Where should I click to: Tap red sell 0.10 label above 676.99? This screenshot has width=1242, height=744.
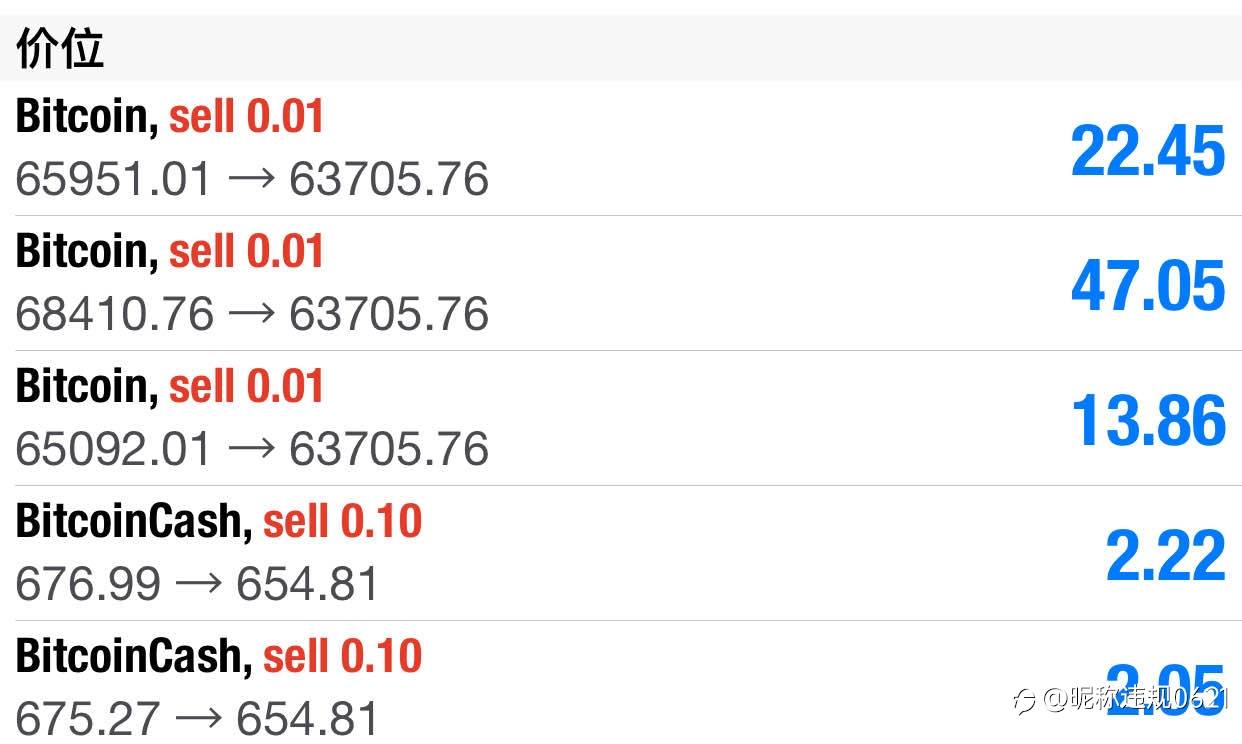[343, 521]
